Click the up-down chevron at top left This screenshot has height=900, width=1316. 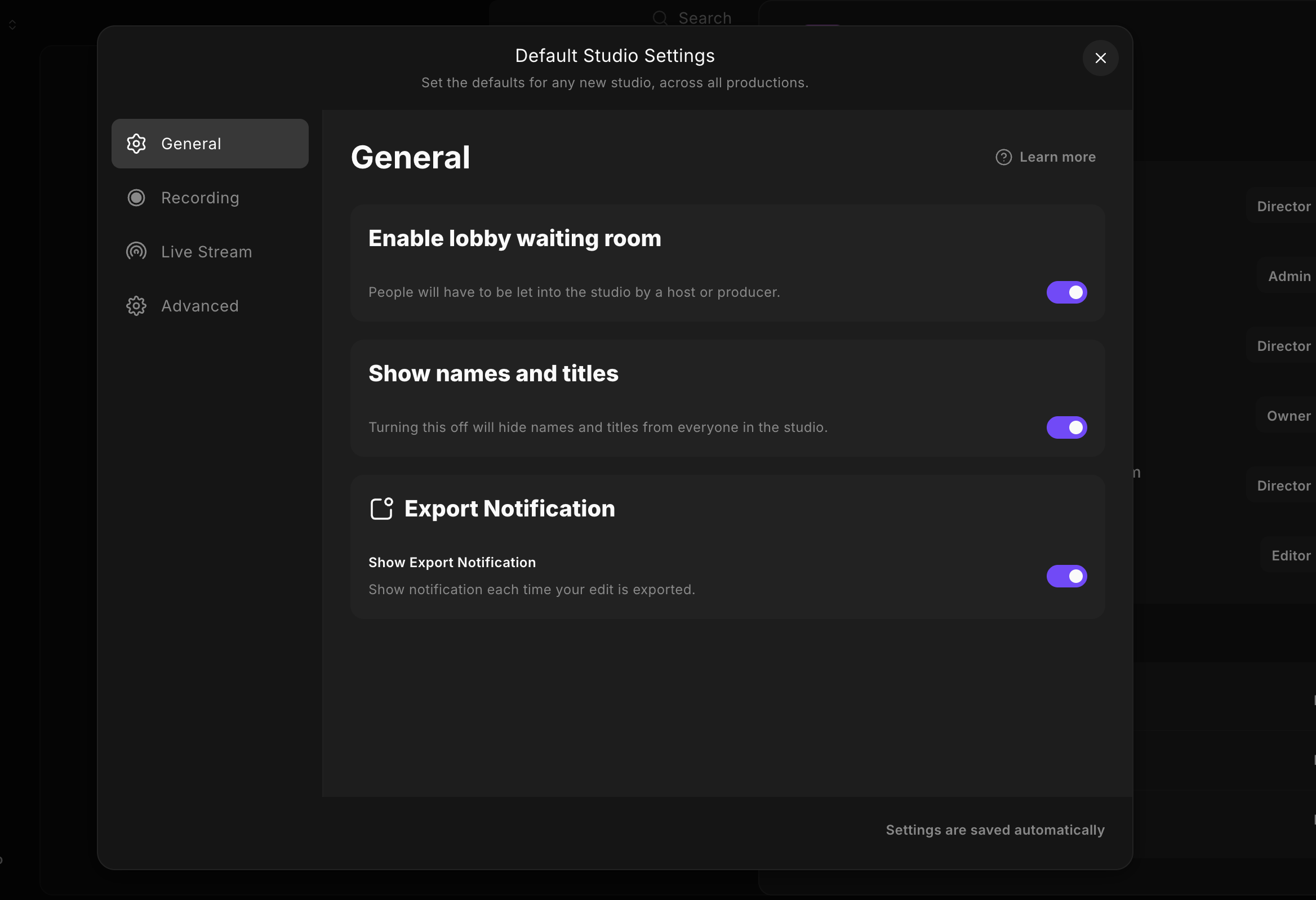tap(12, 25)
